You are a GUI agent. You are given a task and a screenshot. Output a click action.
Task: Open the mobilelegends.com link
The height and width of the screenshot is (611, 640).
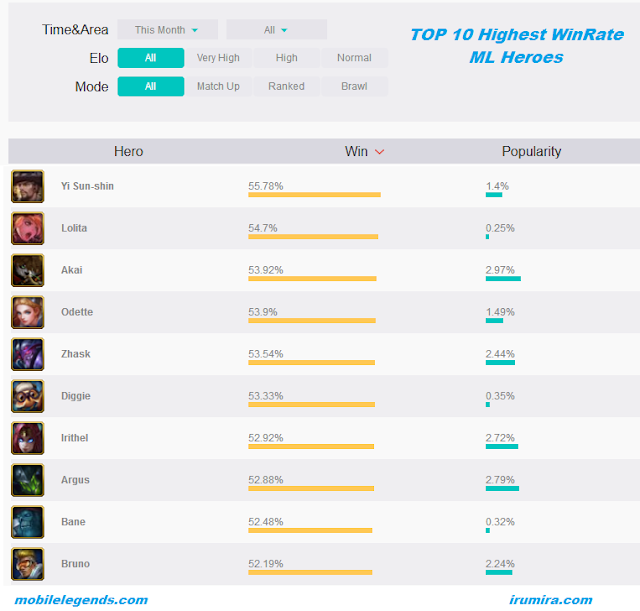tap(81, 600)
